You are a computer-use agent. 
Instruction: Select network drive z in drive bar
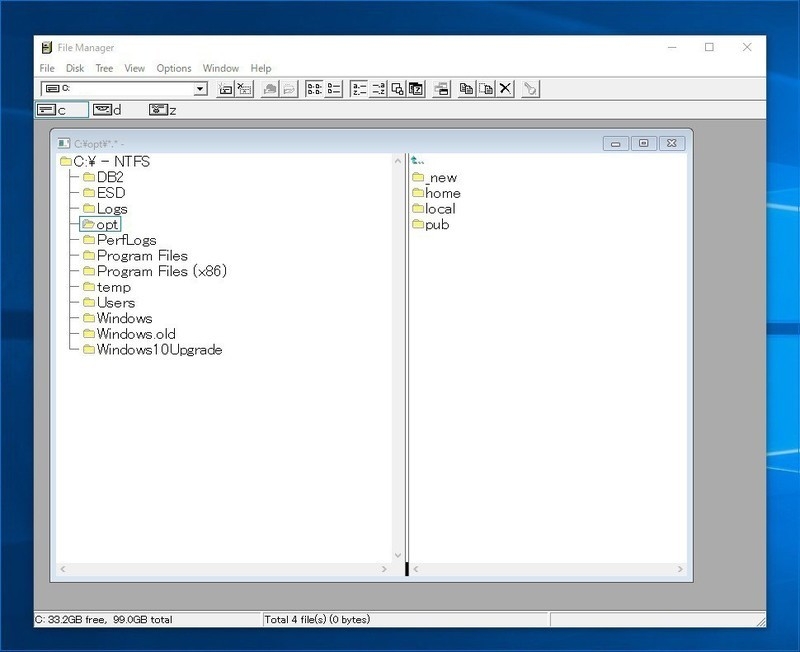pyautogui.click(x=163, y=110)
